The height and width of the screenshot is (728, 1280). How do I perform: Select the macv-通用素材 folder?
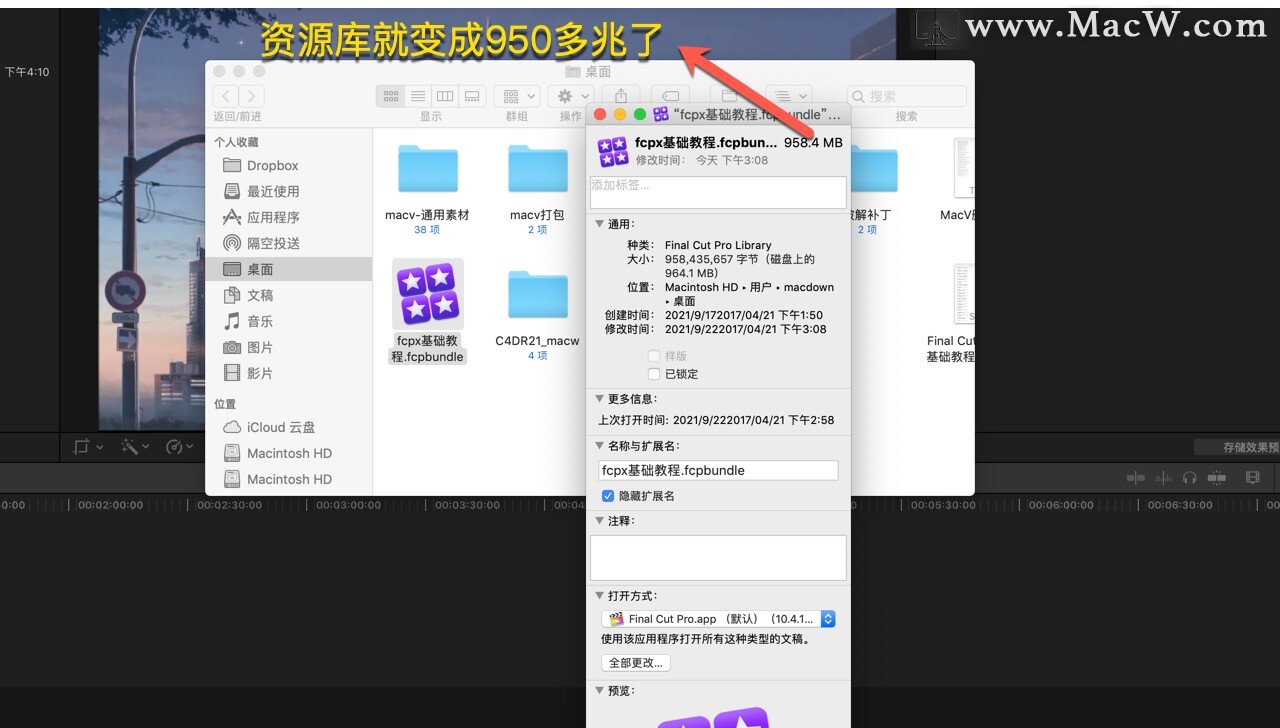tap(427, 168)
